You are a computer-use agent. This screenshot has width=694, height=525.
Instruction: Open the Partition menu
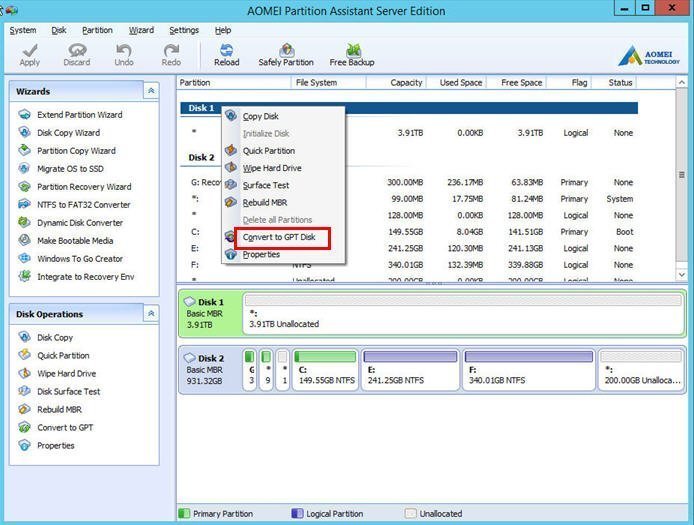coord(97,30)
